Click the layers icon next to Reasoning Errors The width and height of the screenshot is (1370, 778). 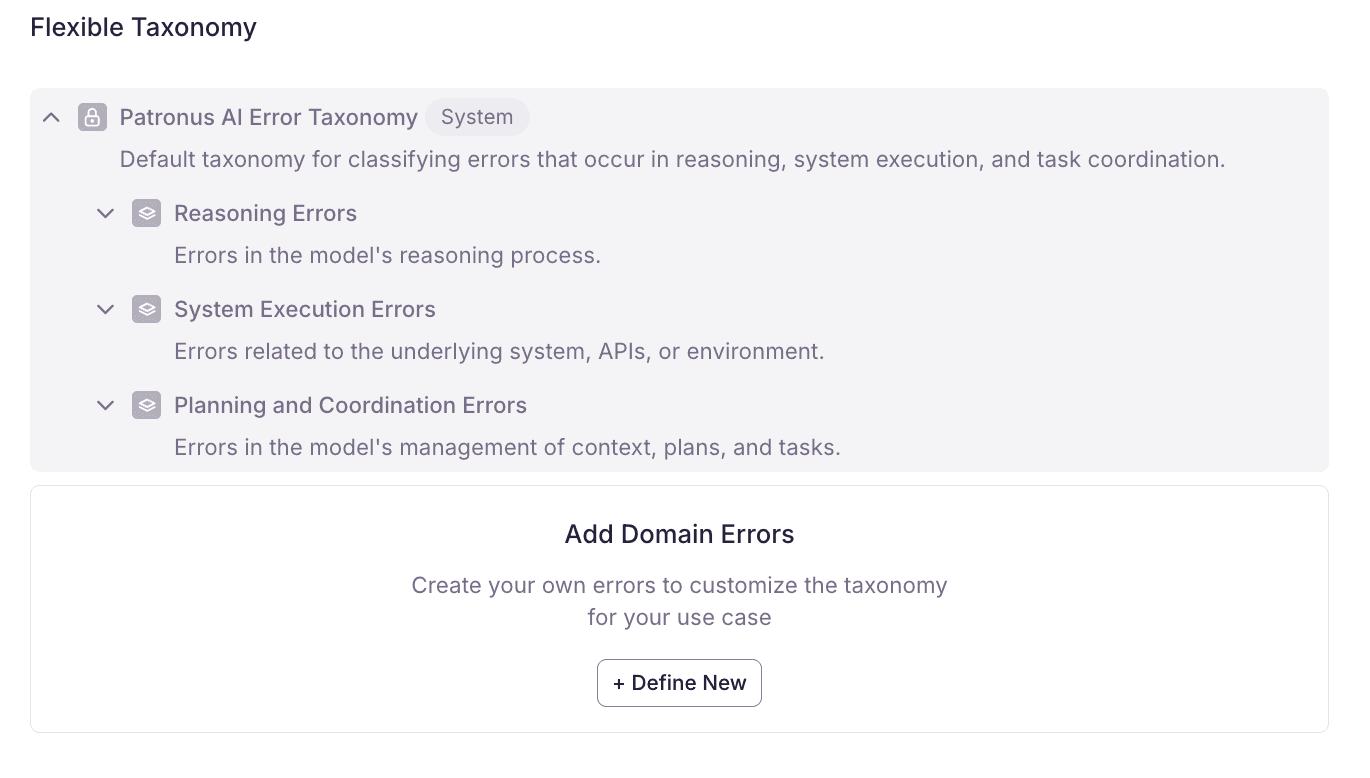point(146,213)
